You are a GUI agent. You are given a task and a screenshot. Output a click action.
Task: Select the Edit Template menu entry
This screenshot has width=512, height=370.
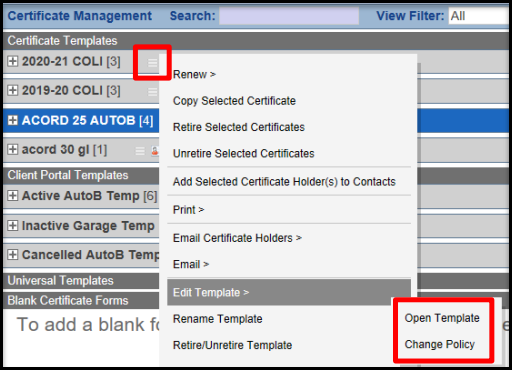[x=289, y=292]
